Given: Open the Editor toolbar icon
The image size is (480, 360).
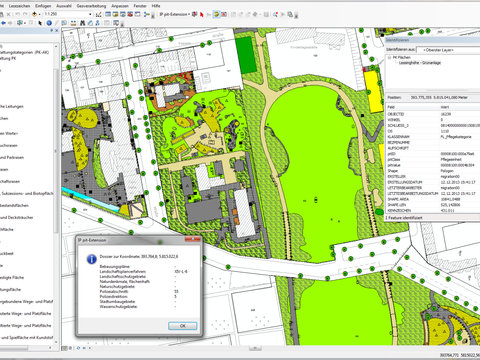Looking at the screenshot, I should [99, 14].
